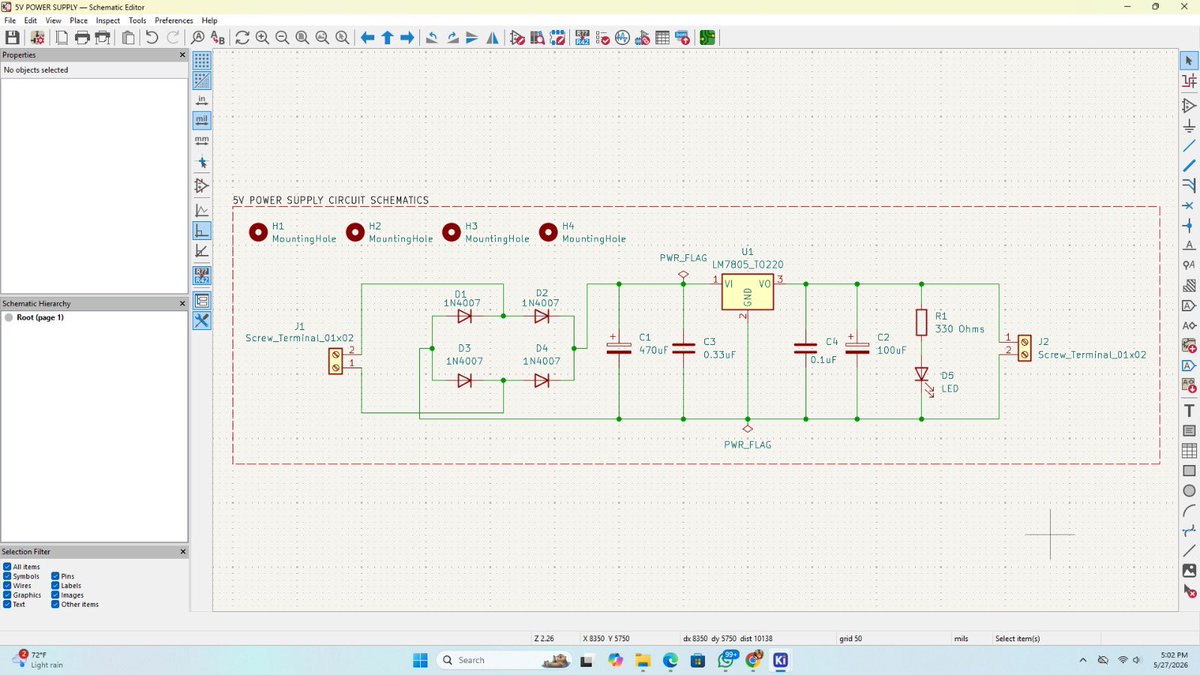Open the Preferences menu

[174, 20]
